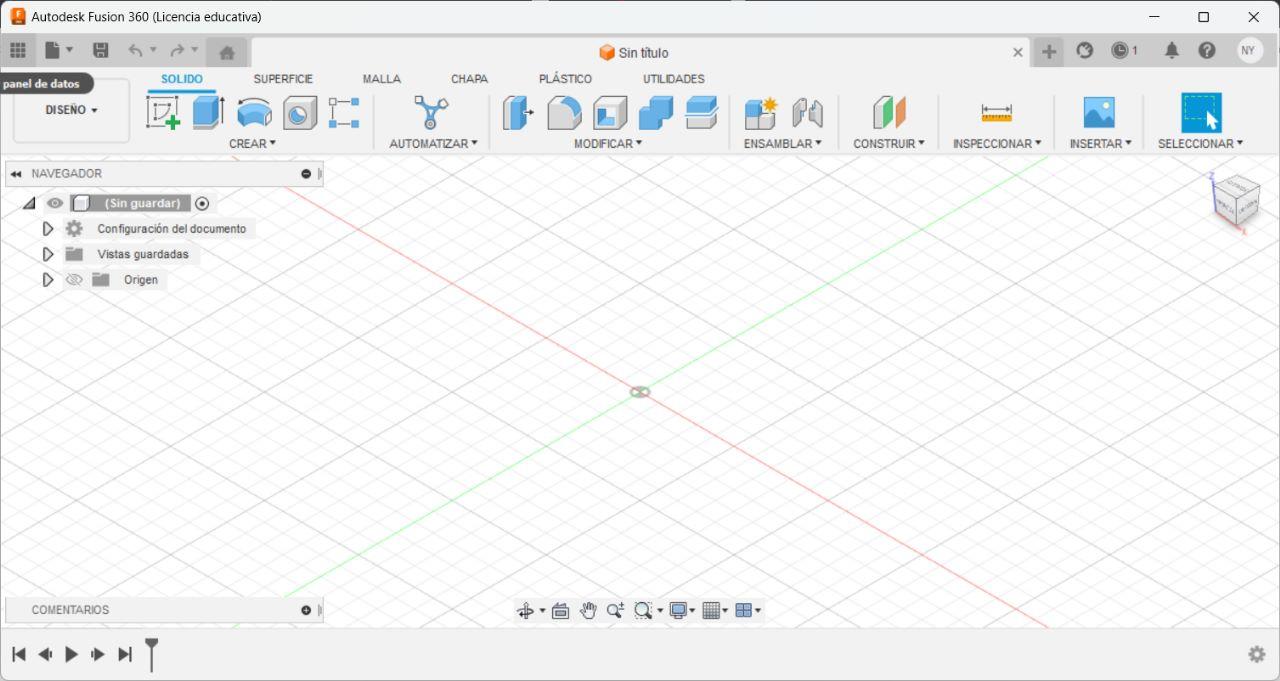Select the Offset Plane construction tool

(889, 112)
